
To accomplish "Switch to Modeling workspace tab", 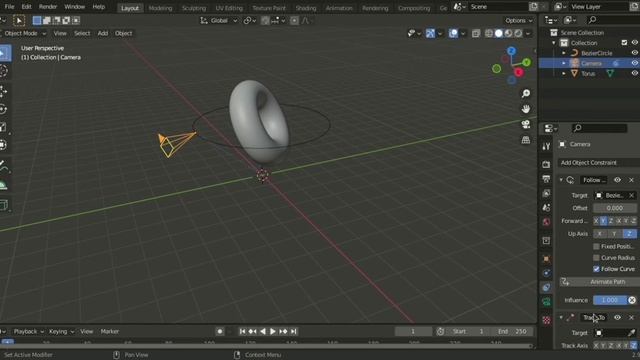I will [x=160, y=8].
